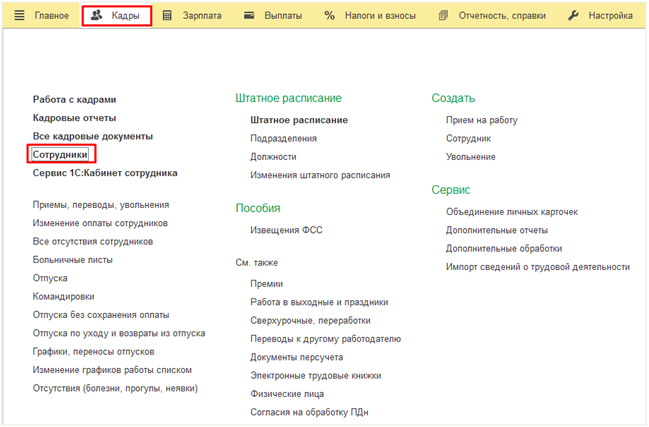649x427 pixels.
Task: Create a new Прием на работу document
Action: coord(481,120)
